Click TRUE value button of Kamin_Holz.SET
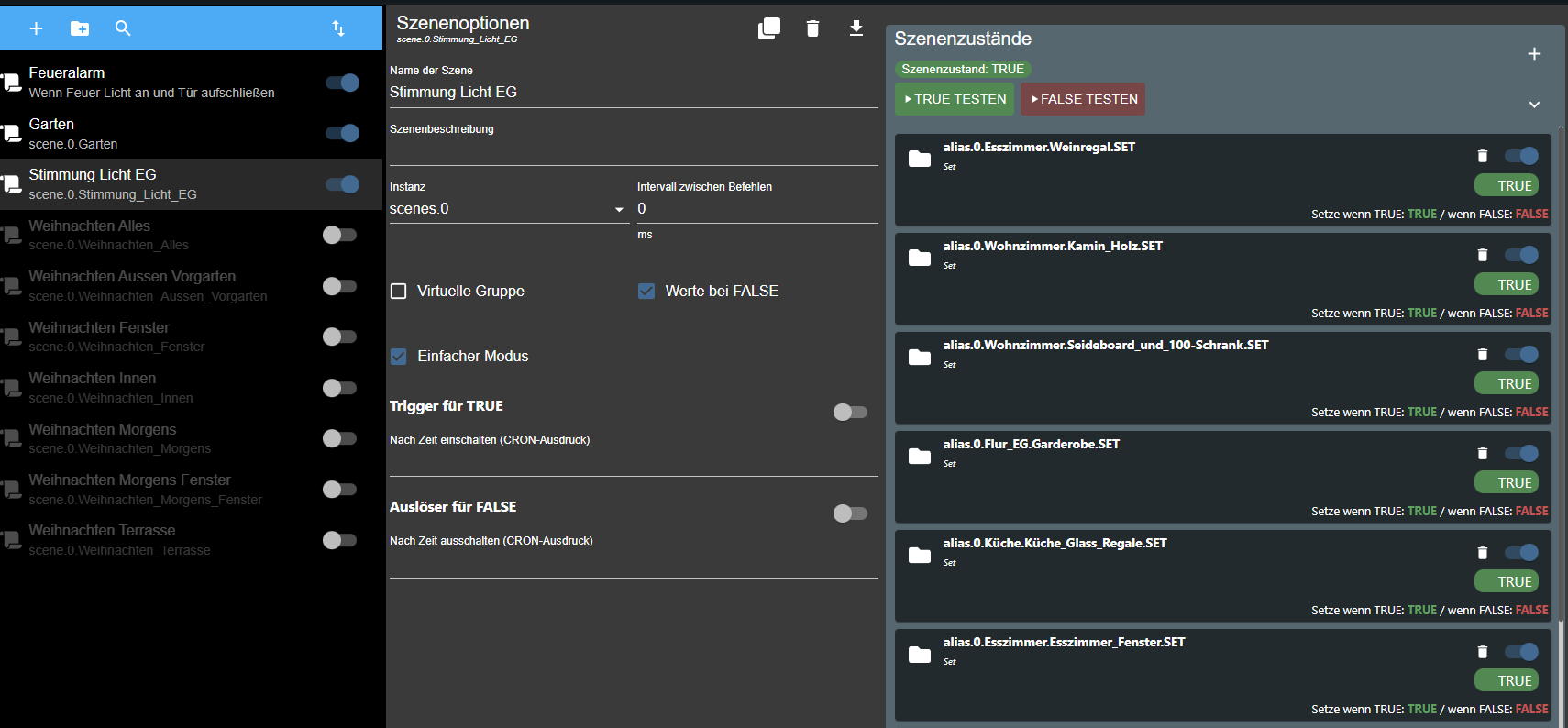Screen dimensions: 1568x728 click(1507, 284)
